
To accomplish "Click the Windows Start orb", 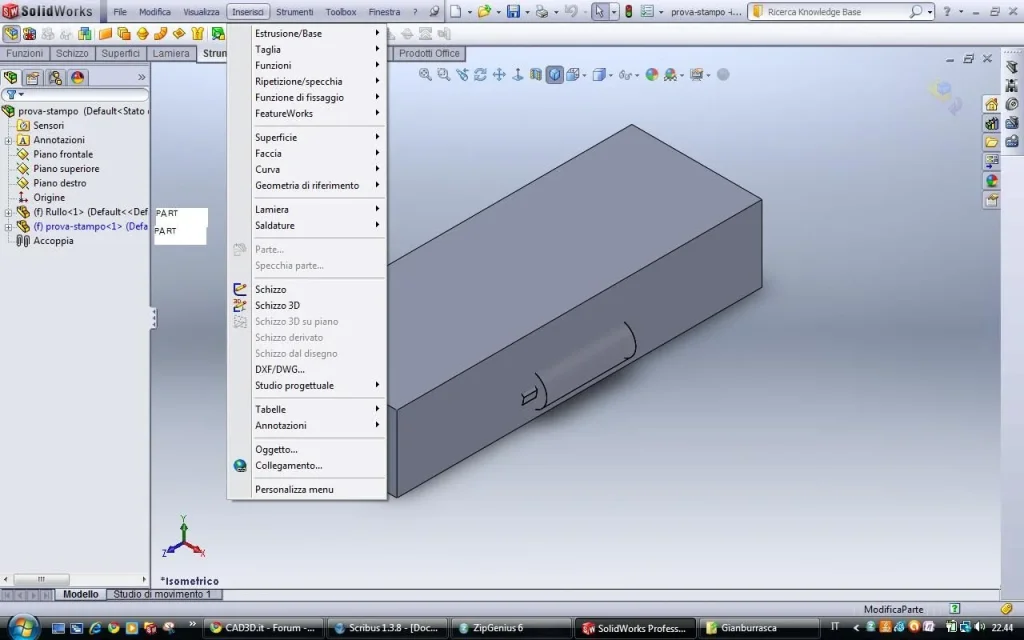I will [x=22, y=628].
